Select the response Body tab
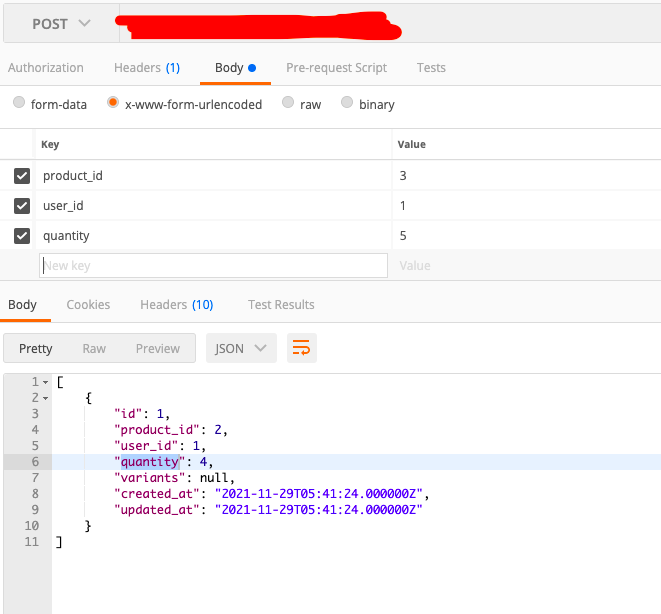661x614 pixels. point(22,305)
